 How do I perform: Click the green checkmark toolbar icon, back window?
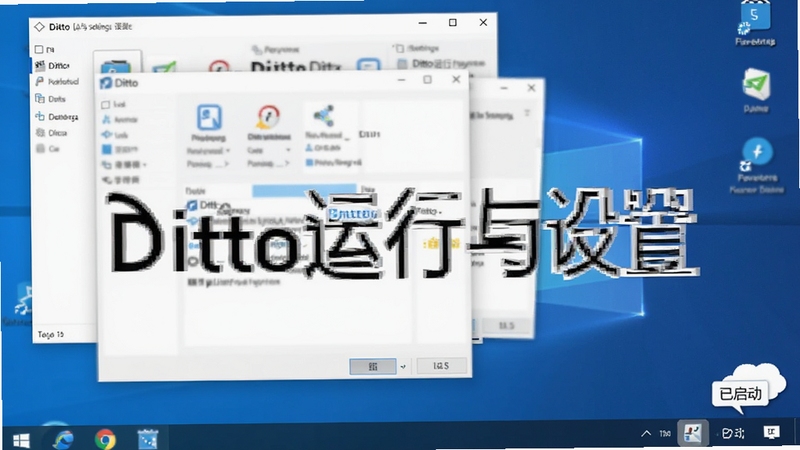tap(164, 66)
